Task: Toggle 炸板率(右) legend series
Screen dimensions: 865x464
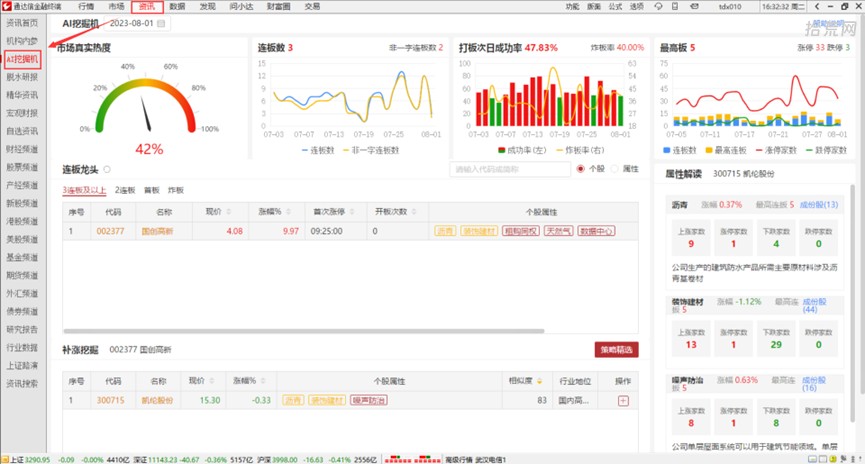Action: [x=580, y=150]
